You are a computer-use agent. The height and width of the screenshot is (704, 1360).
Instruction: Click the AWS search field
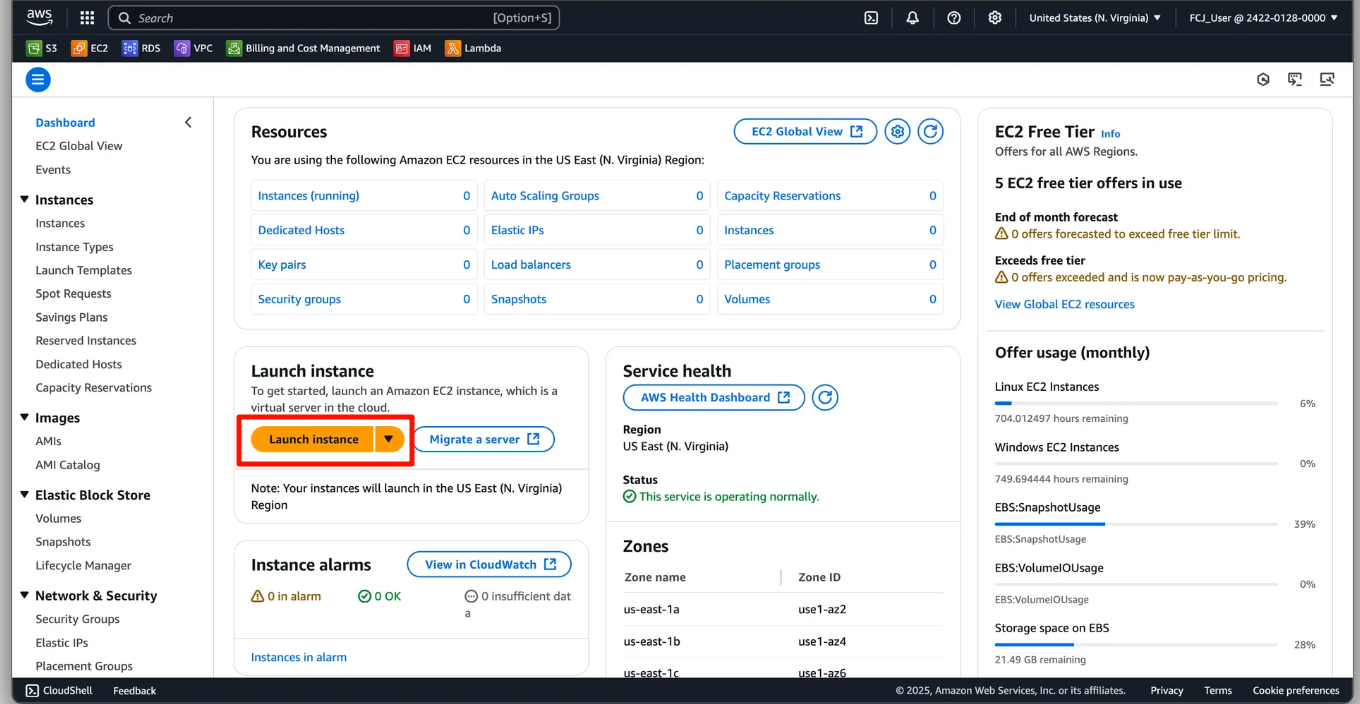coord(333,18)
